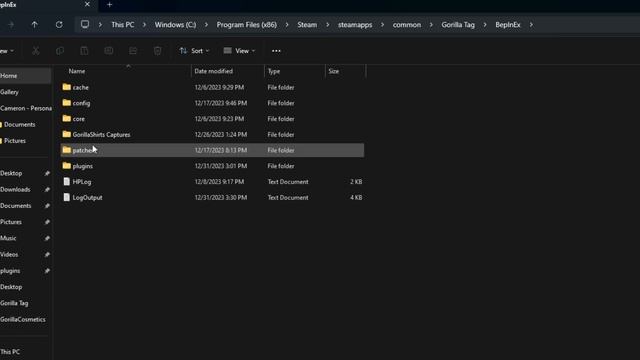Sort by the Name column header

click(x=77, y=71)
